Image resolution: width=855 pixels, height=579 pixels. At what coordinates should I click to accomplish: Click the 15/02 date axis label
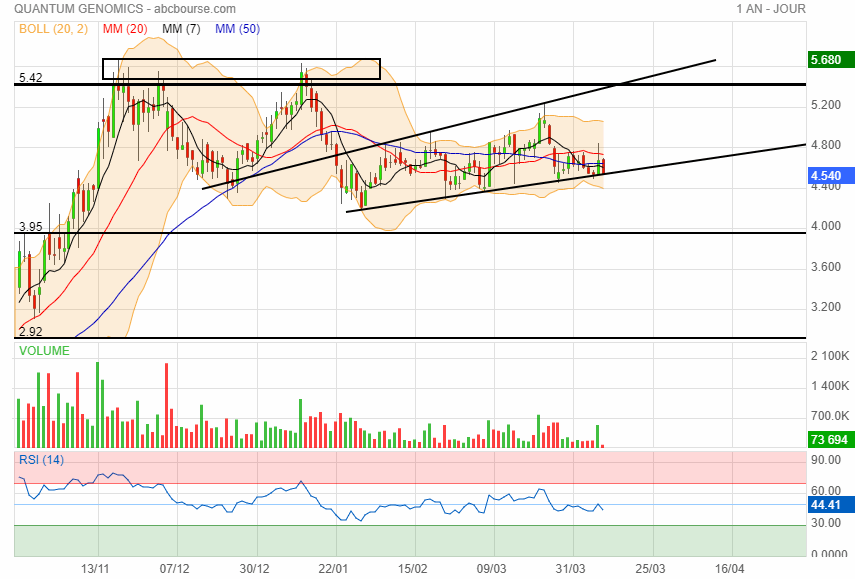point(413,569)
